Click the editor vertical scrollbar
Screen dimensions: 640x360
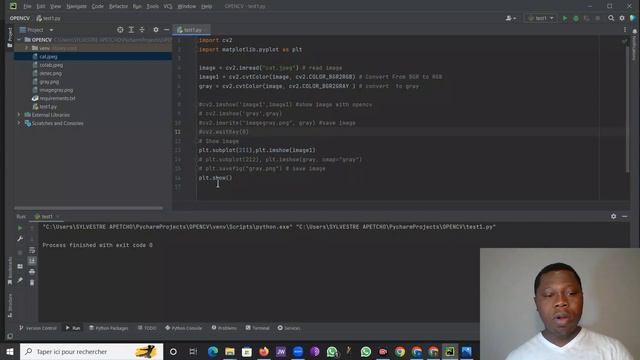pyautogui.click(x=627, y=110)
